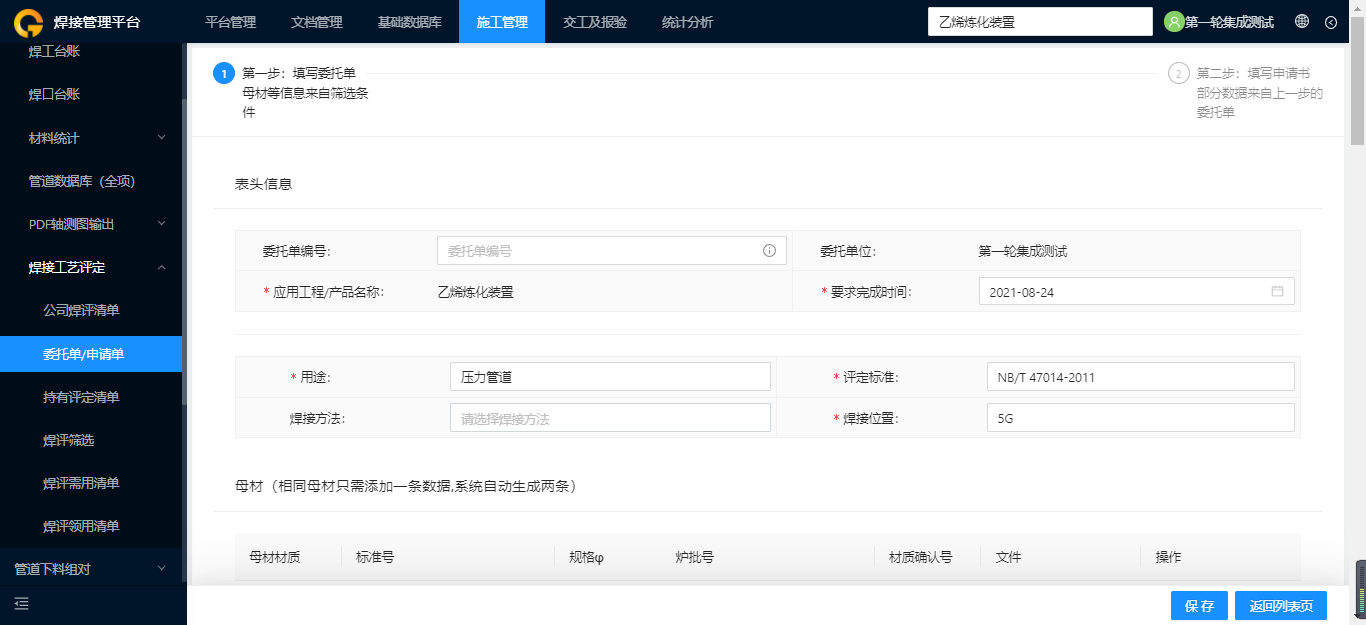This screenshot has height=625, width=1366.
Task: Click 材质确认号 column header
Action: [921, 557]
